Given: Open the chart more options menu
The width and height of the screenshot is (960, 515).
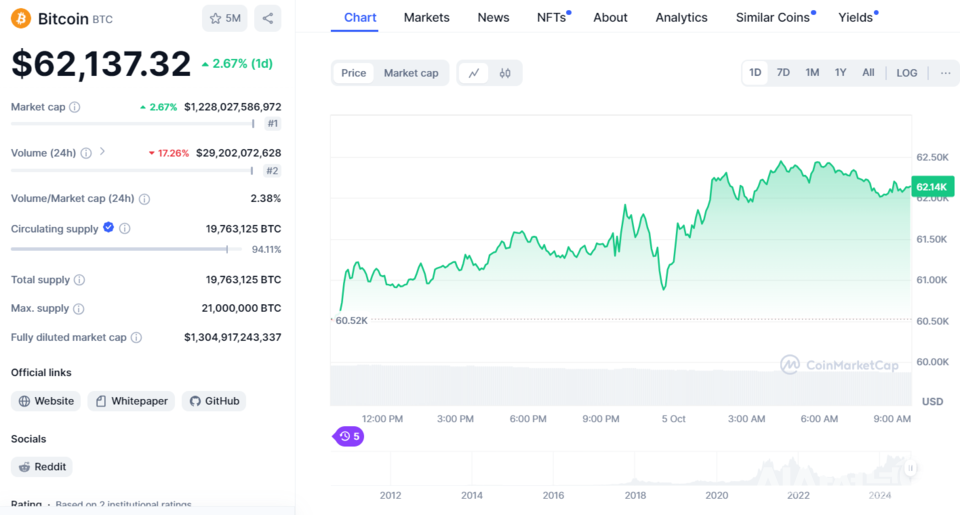Looking at the screenshot, I should pyautogui.click(x=945, y=73).
